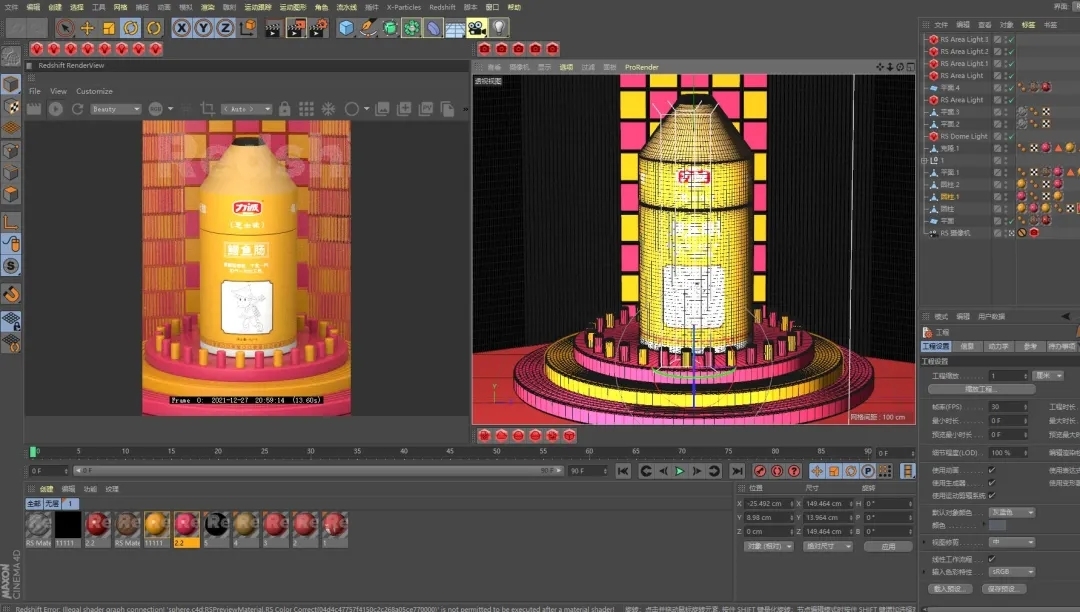
Task: Select the Move tool in top toolbar
Action: coord(87,28)
